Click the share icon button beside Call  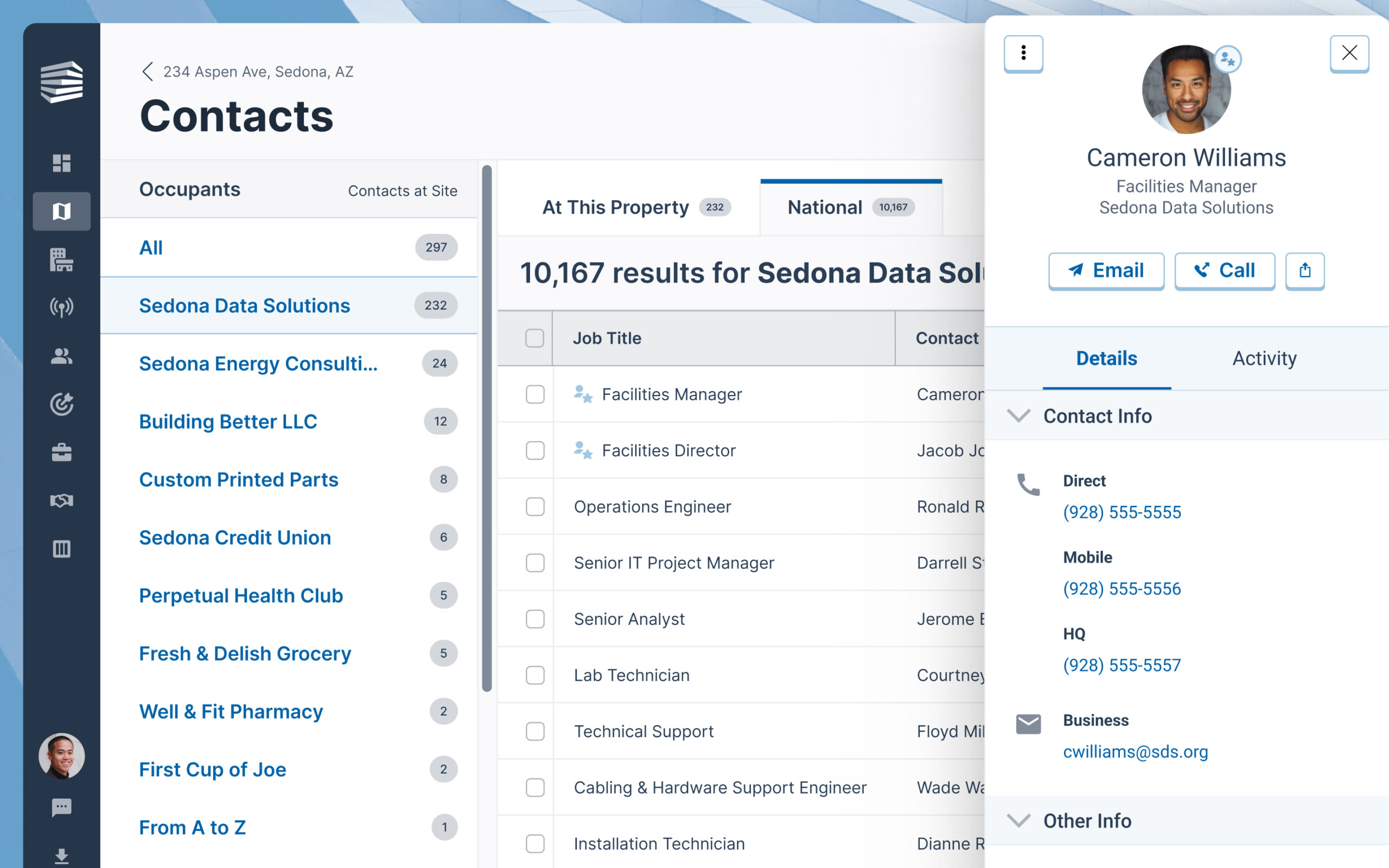[1304, 270]
